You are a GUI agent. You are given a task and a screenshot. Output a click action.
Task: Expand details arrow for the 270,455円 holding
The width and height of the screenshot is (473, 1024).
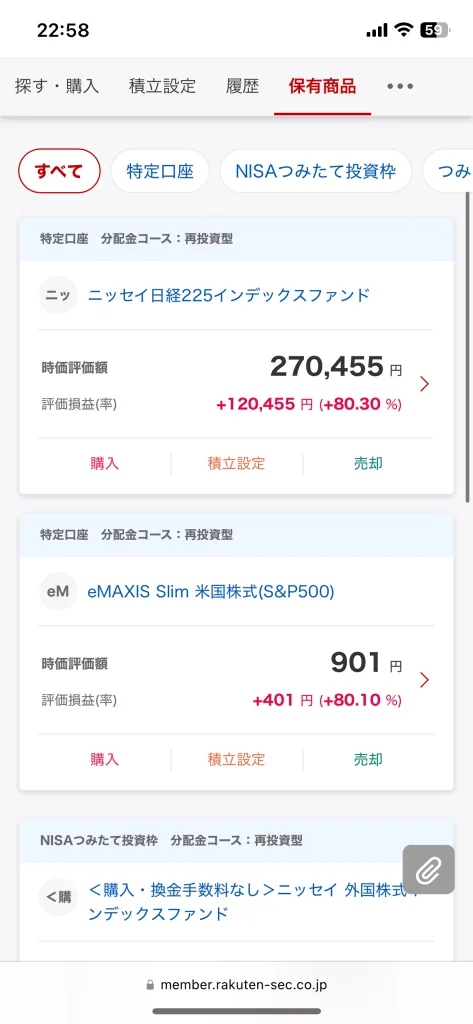[425, 384]
